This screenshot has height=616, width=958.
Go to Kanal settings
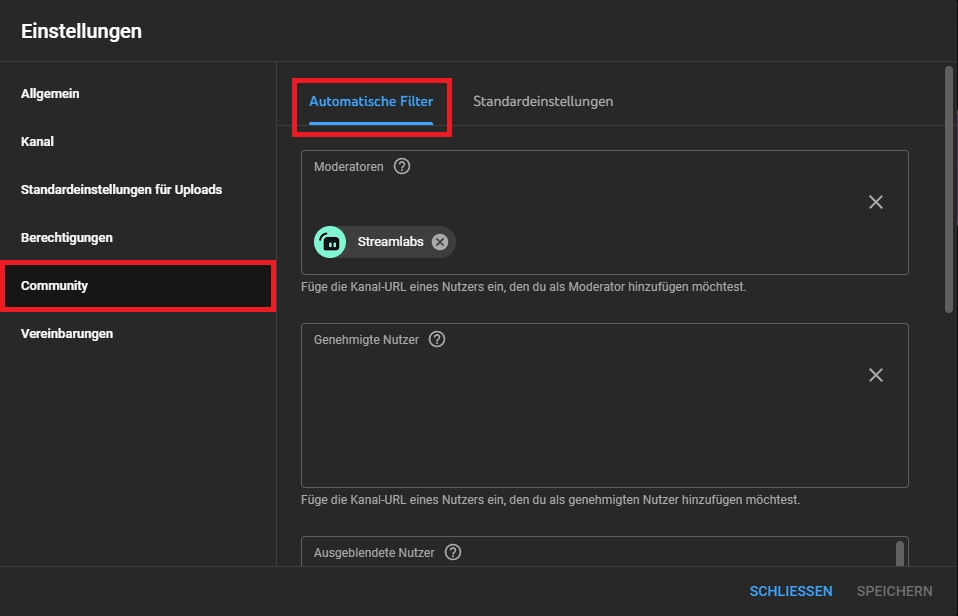point(37,142)
